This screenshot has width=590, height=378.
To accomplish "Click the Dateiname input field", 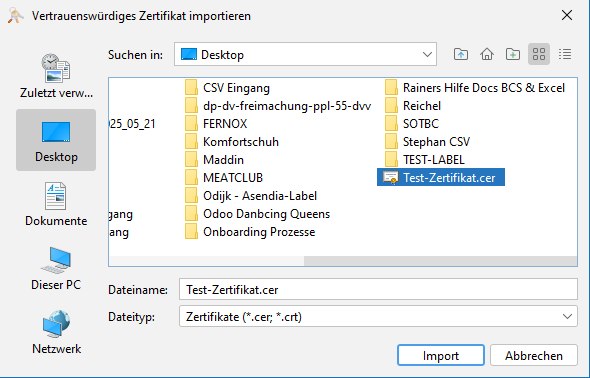I will [x=378, y=289].
